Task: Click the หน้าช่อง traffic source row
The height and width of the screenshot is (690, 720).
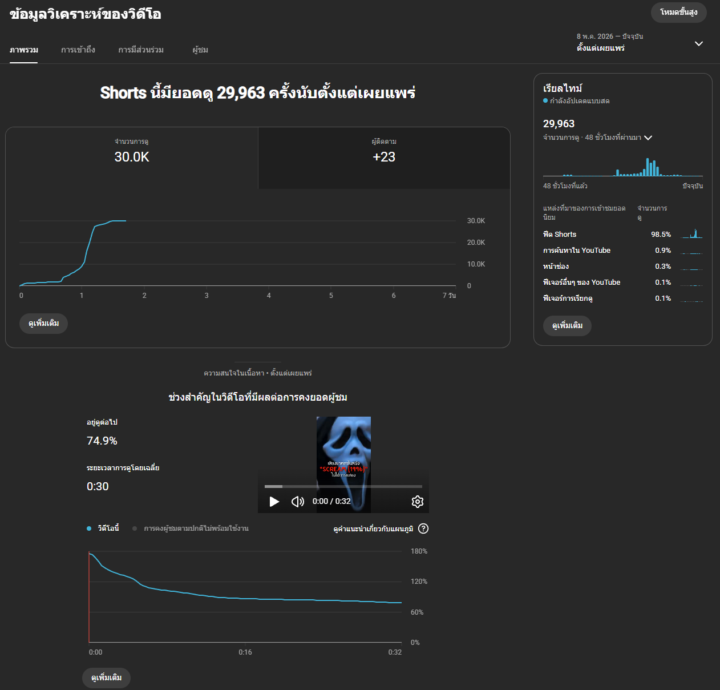Action: click(623, 266)
